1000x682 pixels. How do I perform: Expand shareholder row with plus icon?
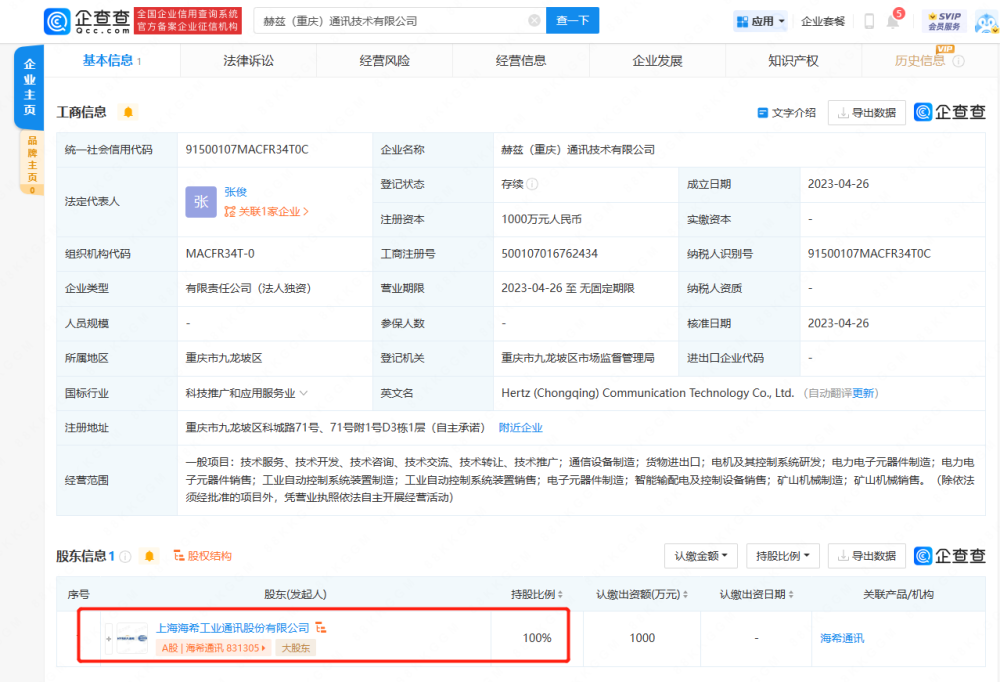[108, 639]
